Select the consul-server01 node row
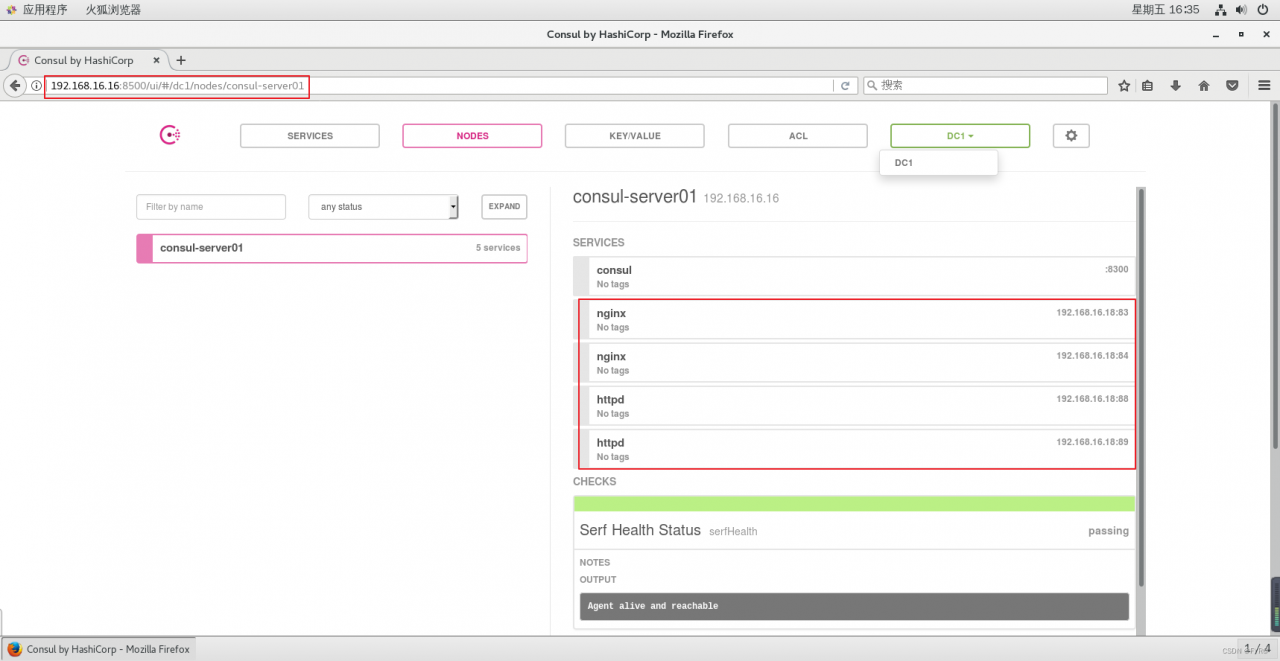 [x=332, y=248]
